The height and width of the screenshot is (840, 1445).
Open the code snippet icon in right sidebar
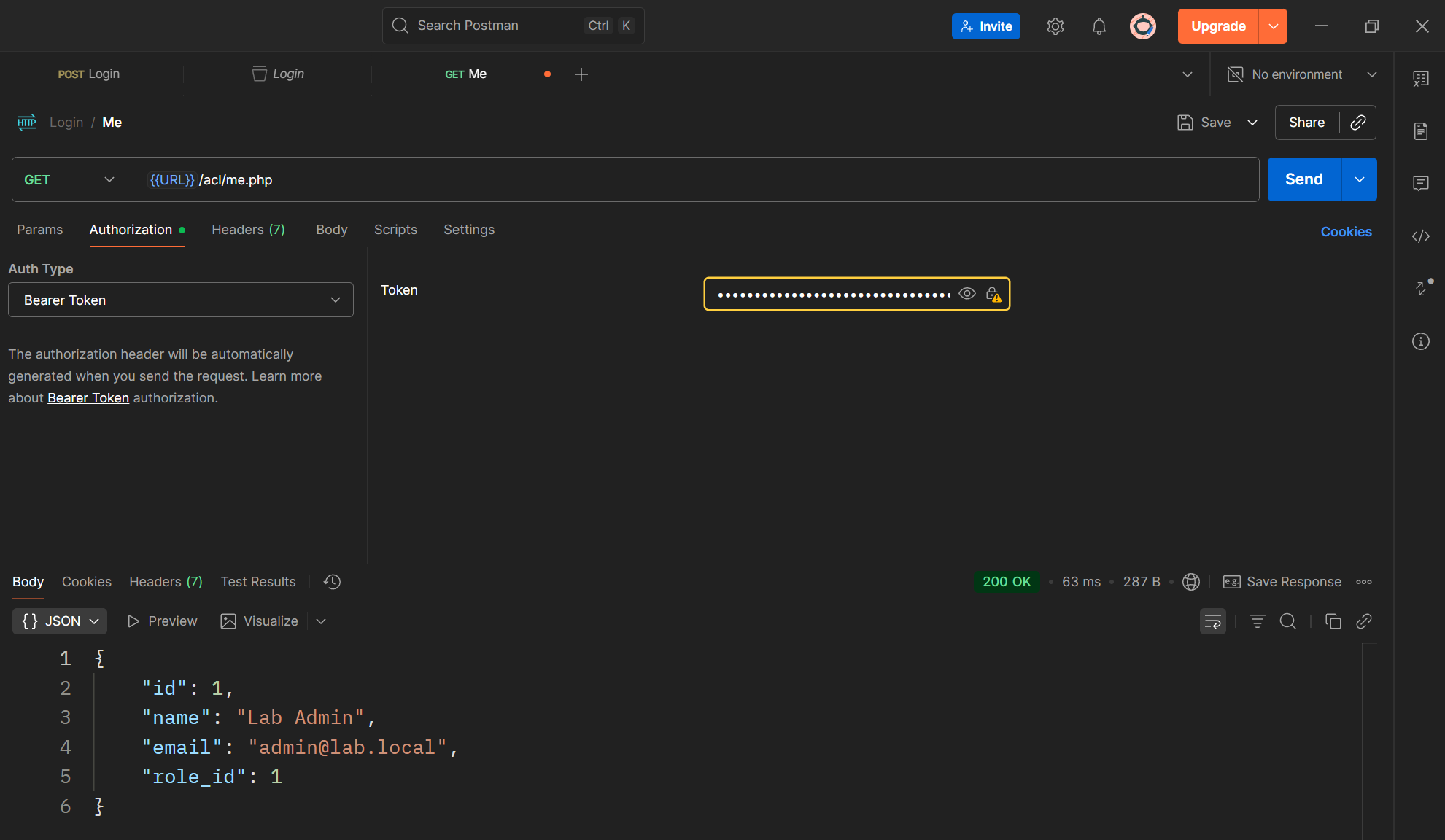pyautogui.click(x=1420, y=236)
